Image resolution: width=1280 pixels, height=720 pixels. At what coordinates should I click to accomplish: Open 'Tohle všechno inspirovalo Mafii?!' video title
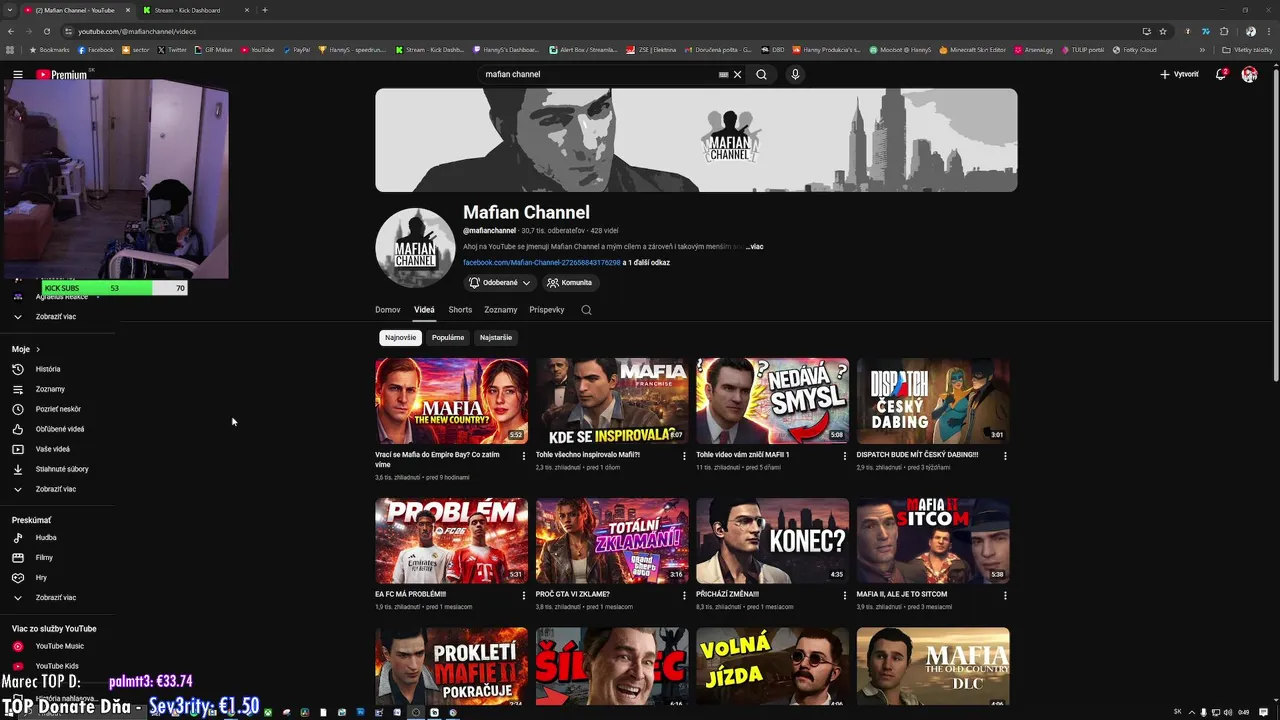tap(588, 455)
